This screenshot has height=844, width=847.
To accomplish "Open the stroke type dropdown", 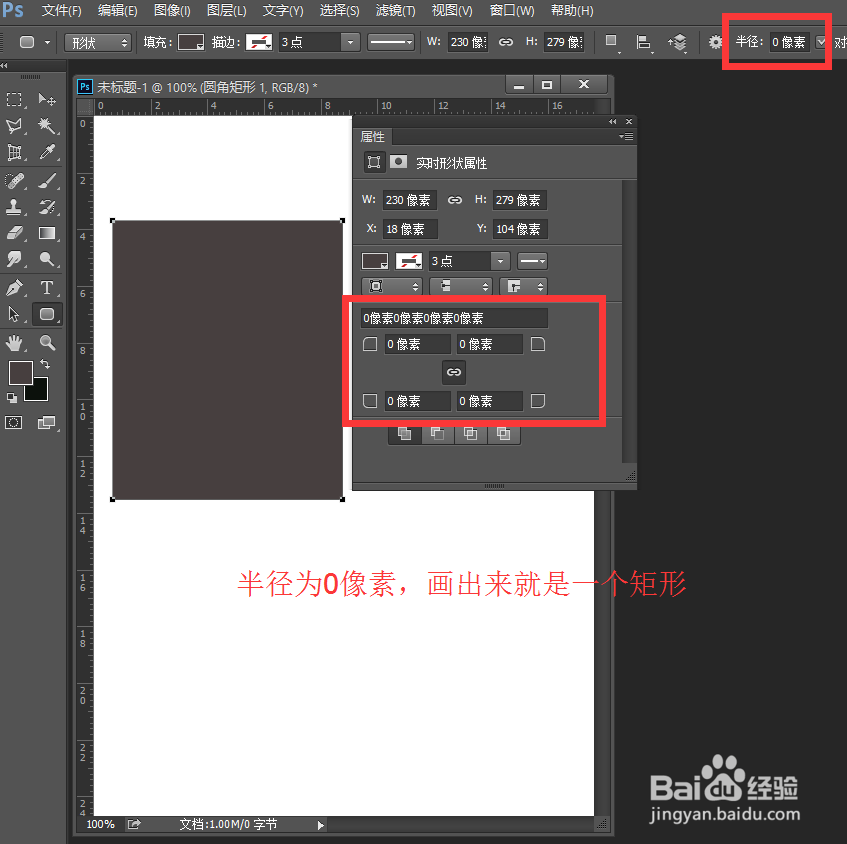I will click(390, 43).
